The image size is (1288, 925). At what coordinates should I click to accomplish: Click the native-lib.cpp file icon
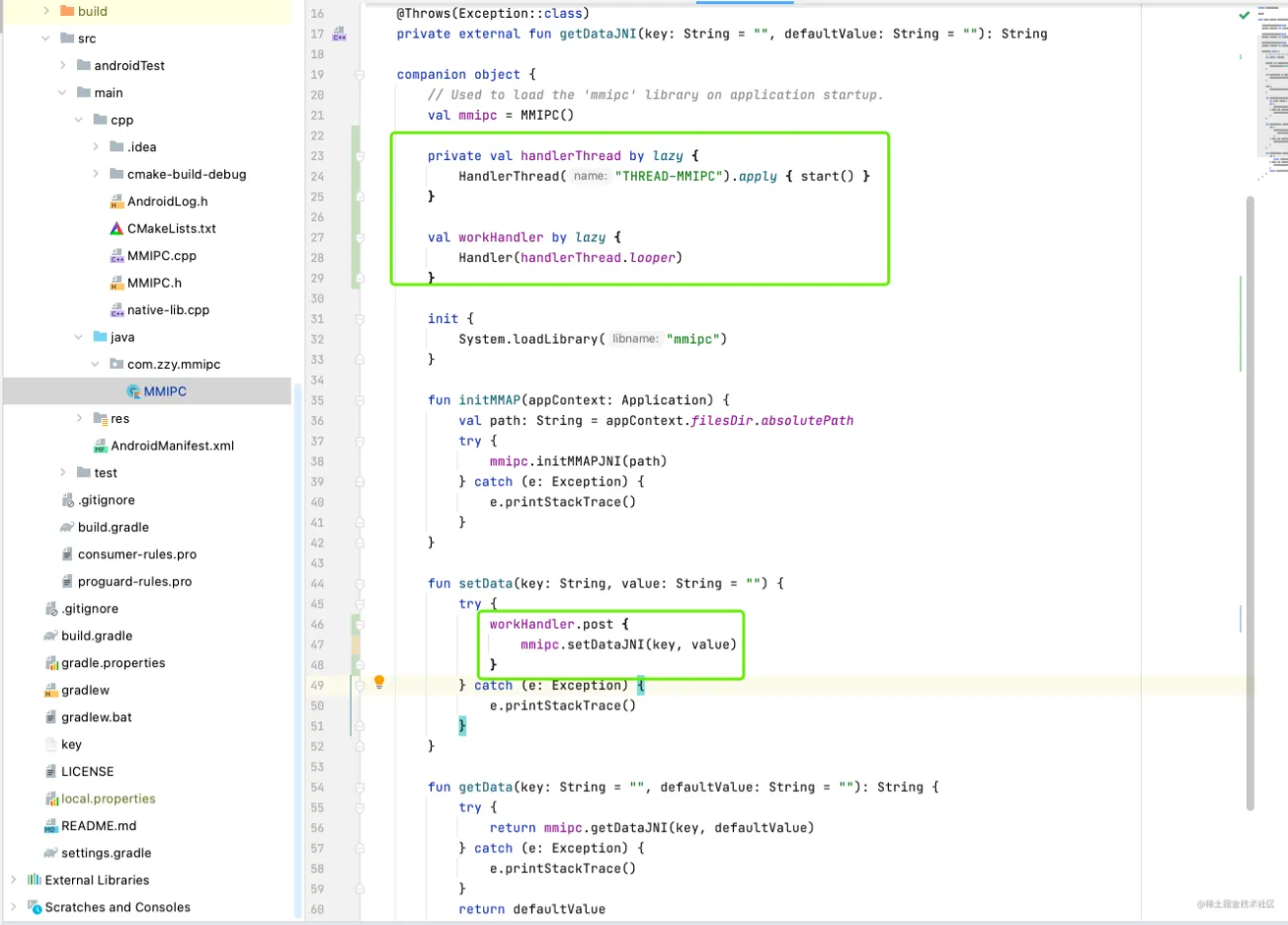click(x=117, y=310)
